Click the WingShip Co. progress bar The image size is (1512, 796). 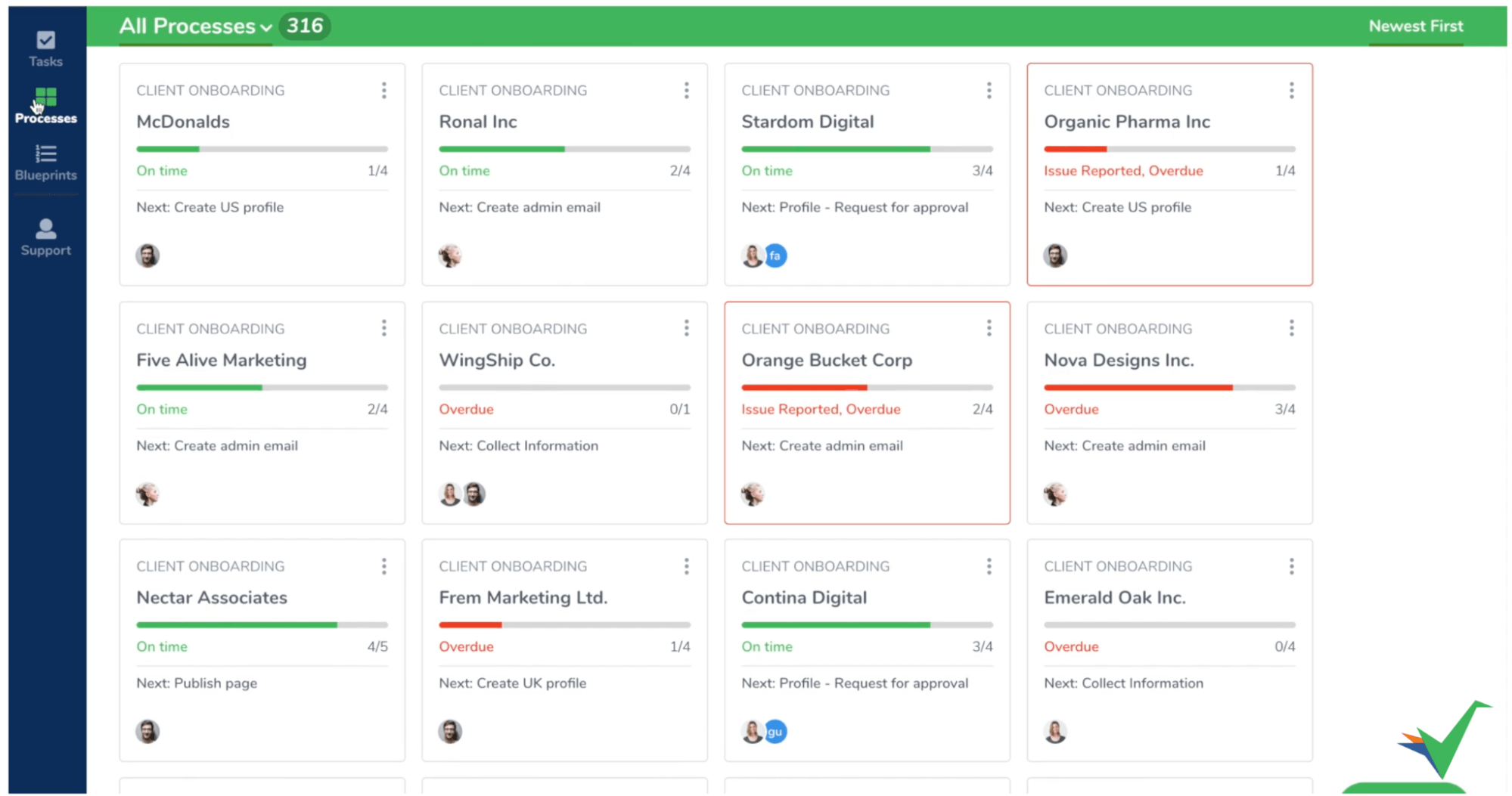tap(564, 387)
